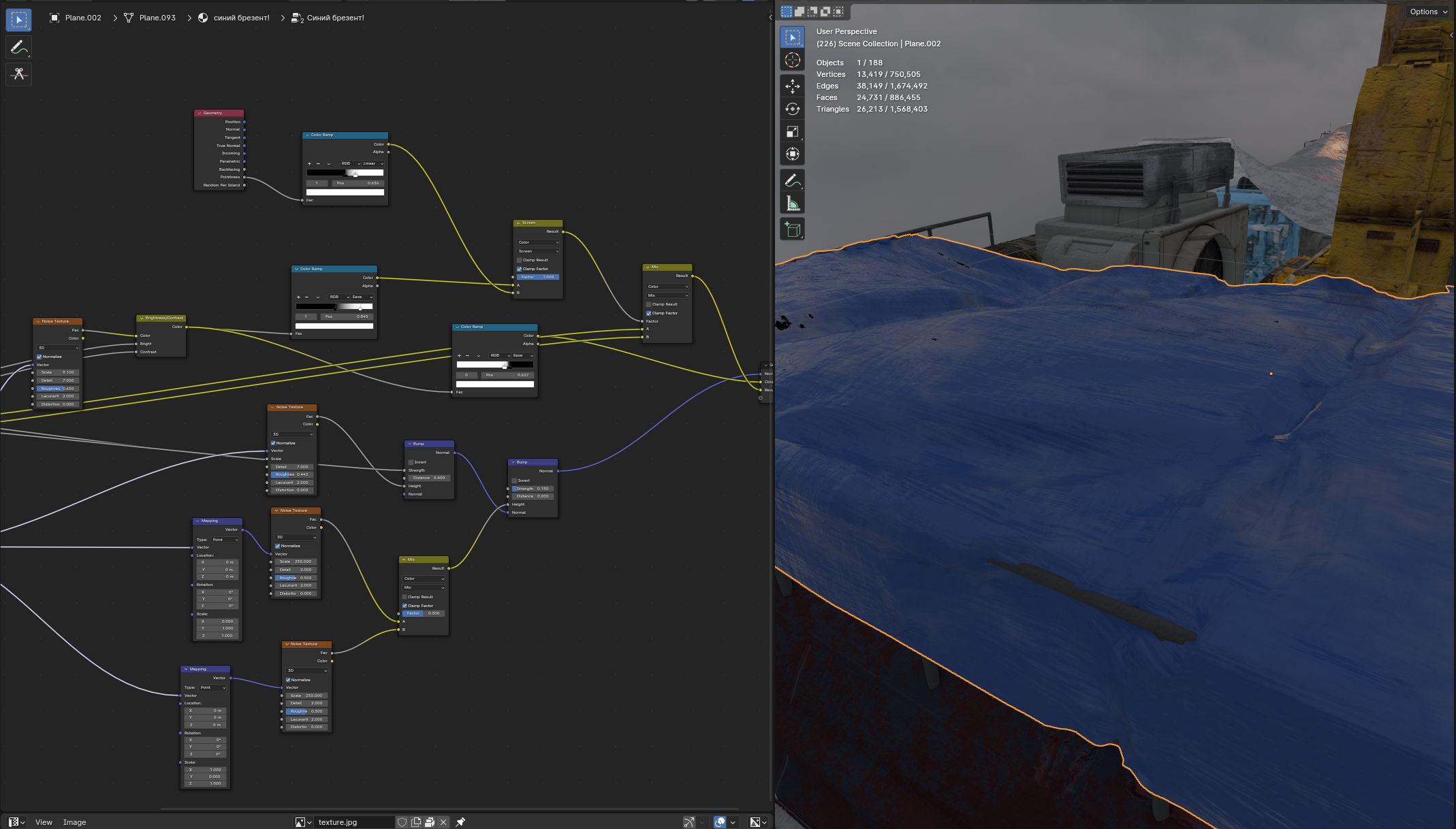Screen dimensions: 1456x829
Task: Open Screen blend mode dropdown on Screen node
Action: tap(538, 251)
